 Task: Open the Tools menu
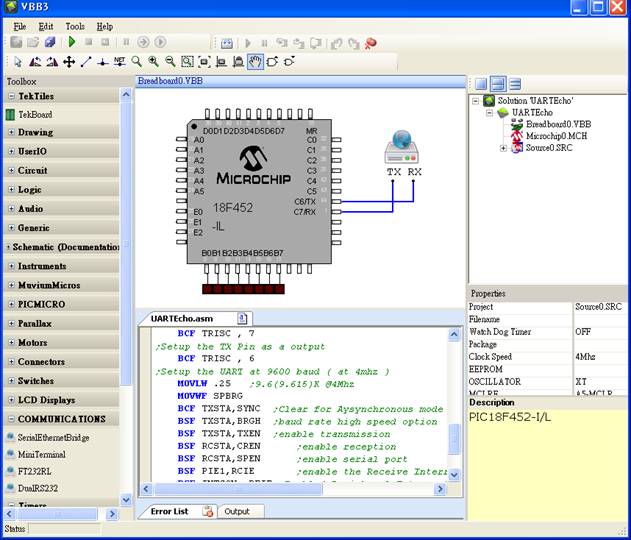pos(75,27)
